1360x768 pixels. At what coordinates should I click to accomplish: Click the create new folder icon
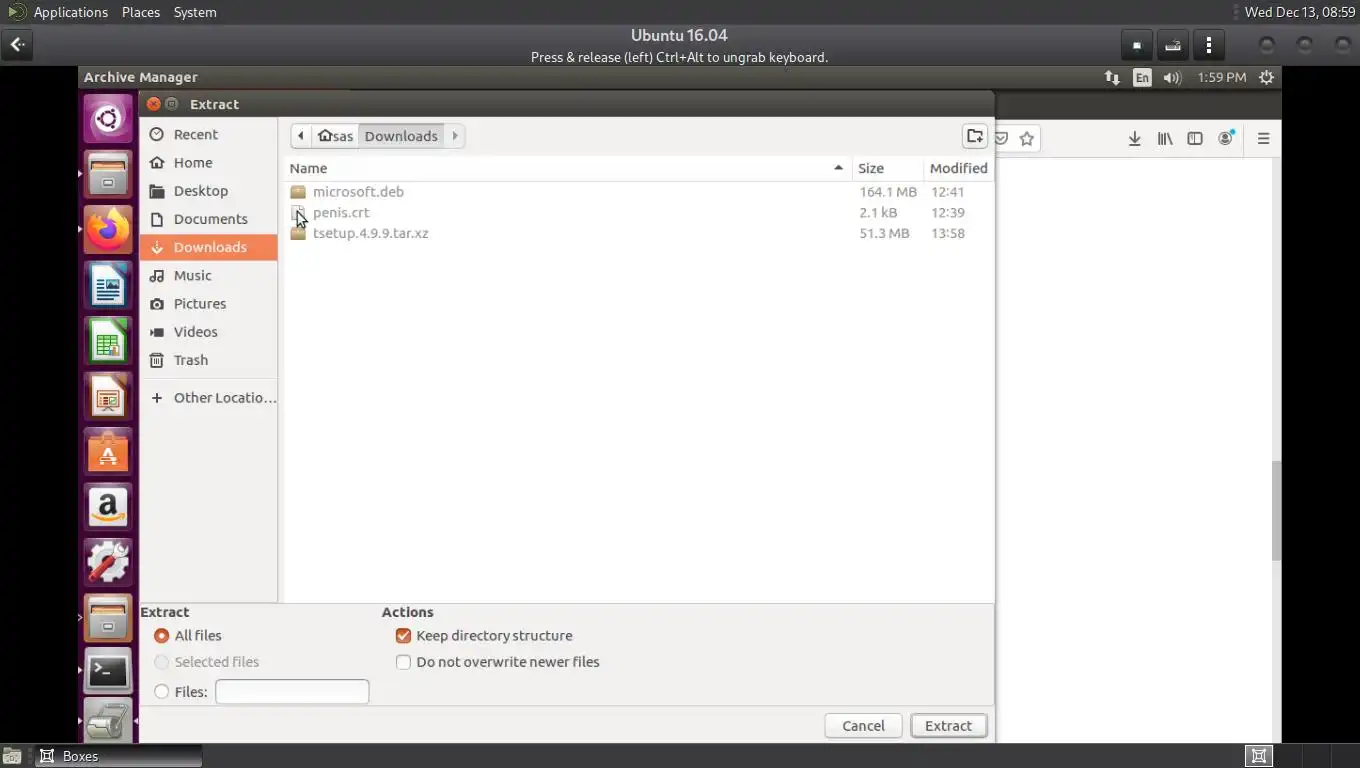click(x=975, y=136)
